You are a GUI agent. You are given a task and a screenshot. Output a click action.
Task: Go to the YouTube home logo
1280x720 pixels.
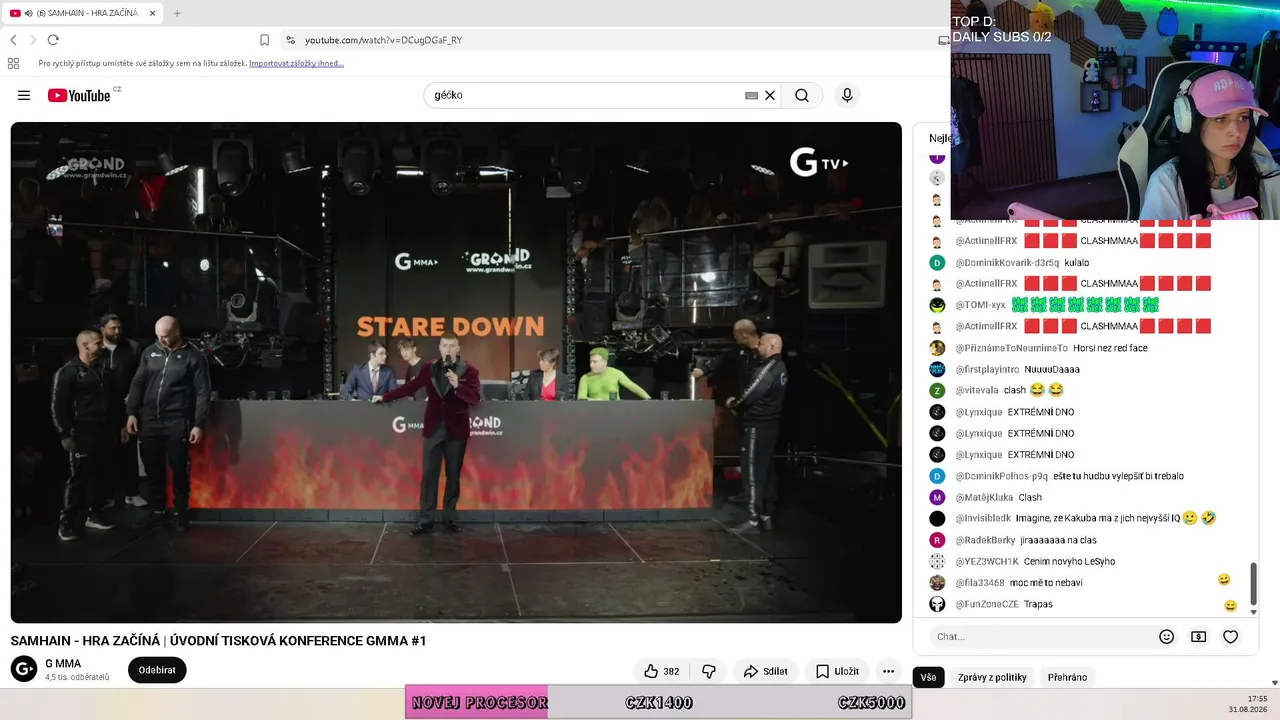tap(79, 95)
